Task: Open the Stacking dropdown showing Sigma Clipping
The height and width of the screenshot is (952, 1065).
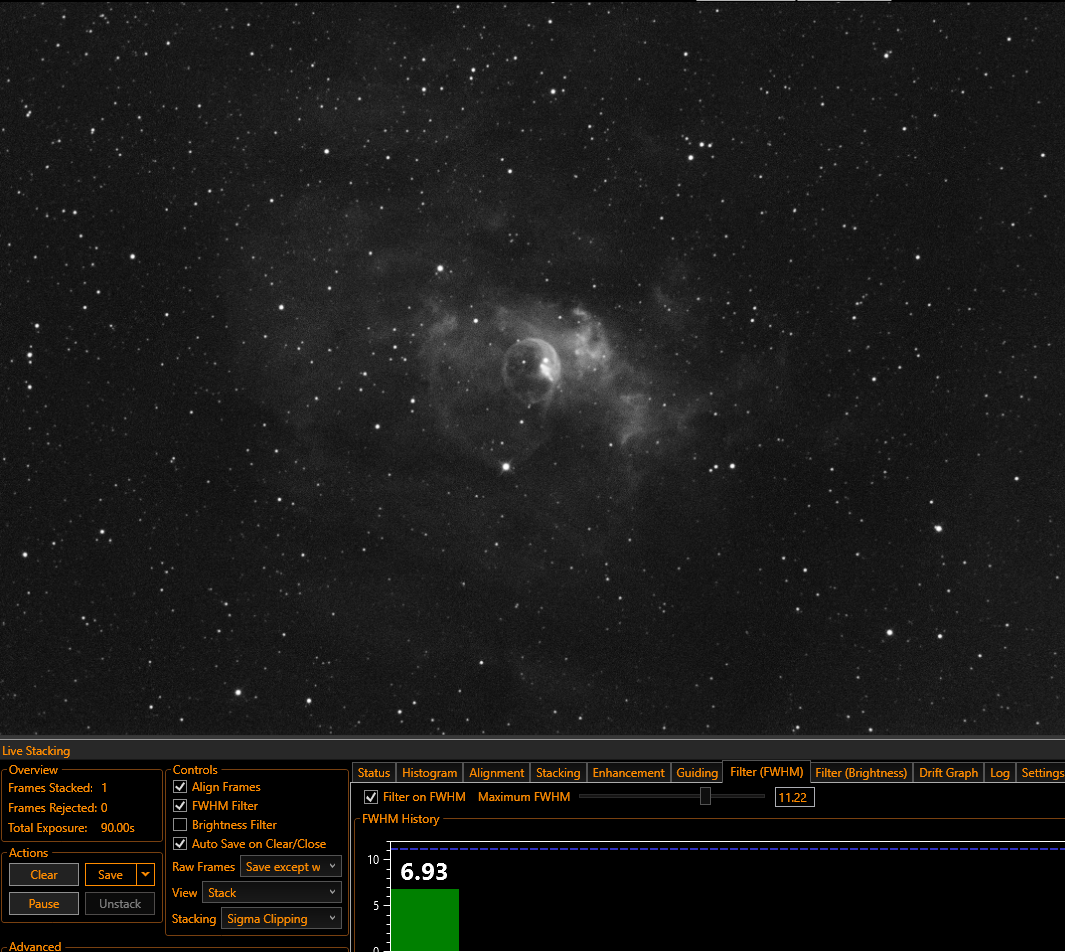Action: 281,919
